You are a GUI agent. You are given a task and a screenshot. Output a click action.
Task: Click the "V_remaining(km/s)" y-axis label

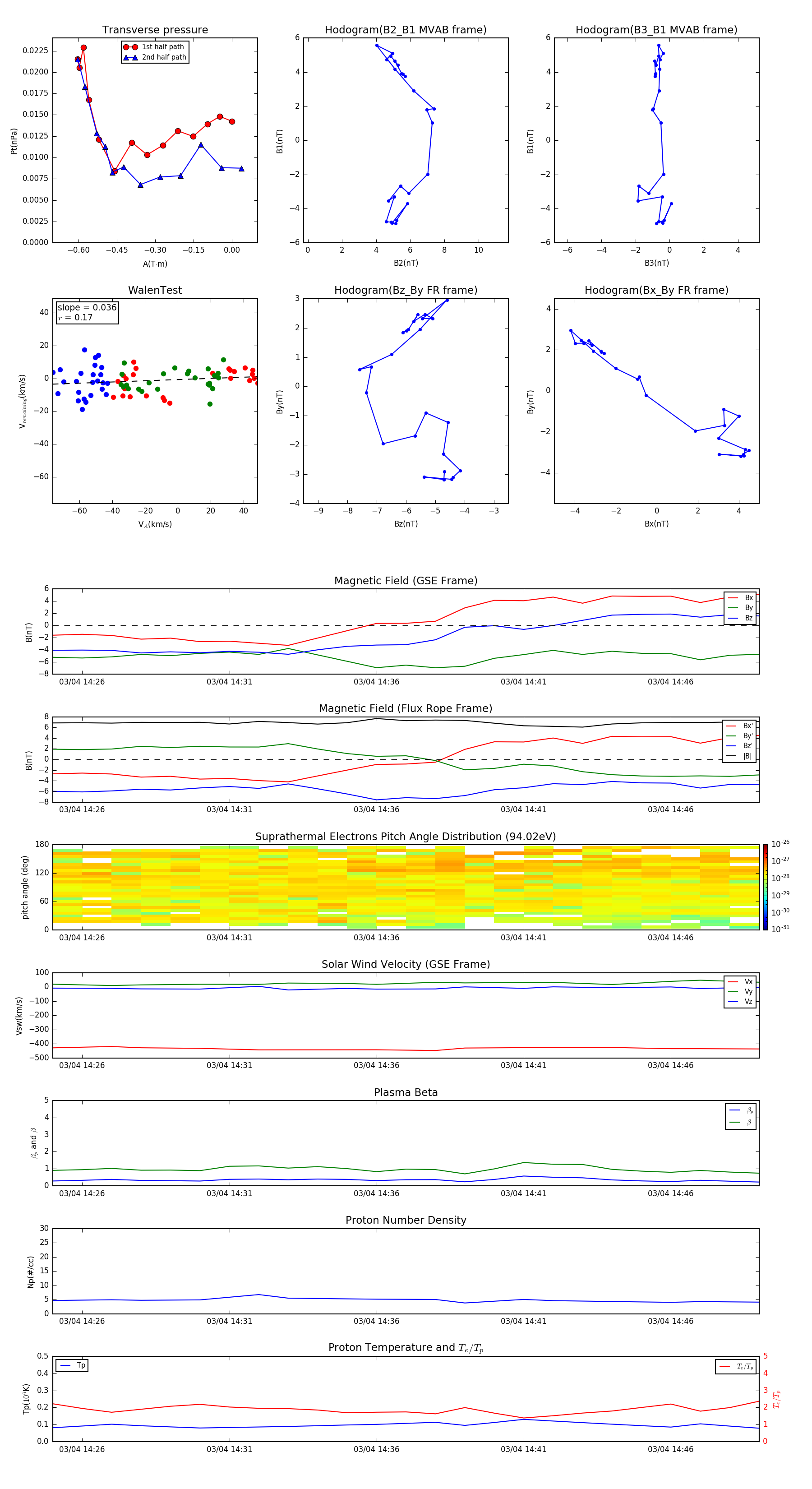pyautogui.click(x=23, y=401)
